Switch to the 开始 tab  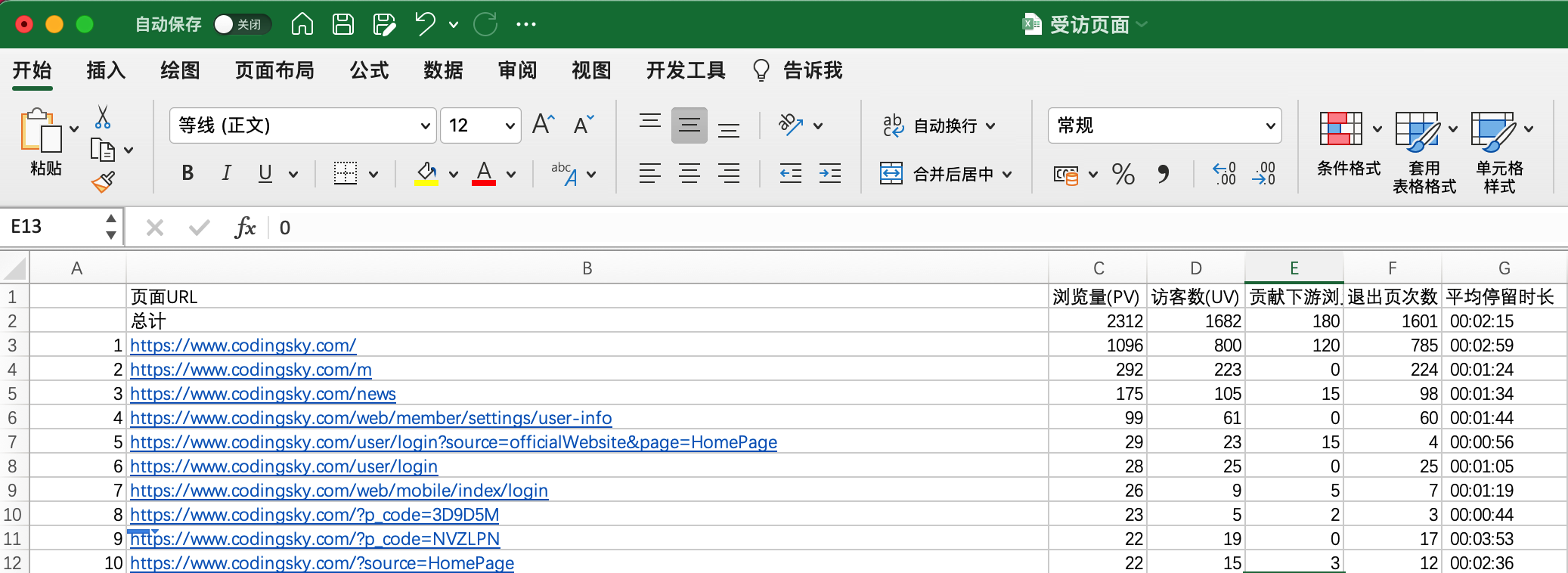click(32, 70)
